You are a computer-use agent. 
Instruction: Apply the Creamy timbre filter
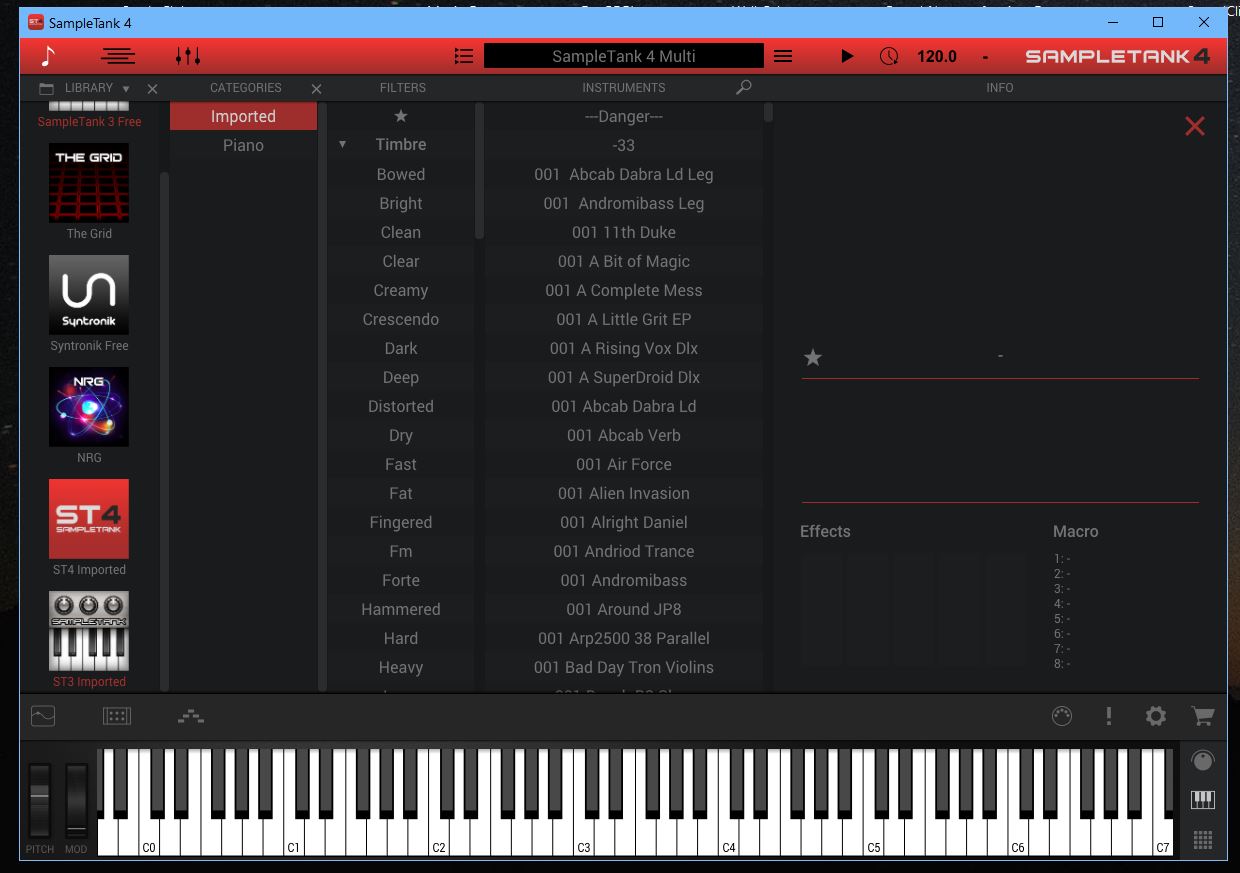click(x=401, y=290)
